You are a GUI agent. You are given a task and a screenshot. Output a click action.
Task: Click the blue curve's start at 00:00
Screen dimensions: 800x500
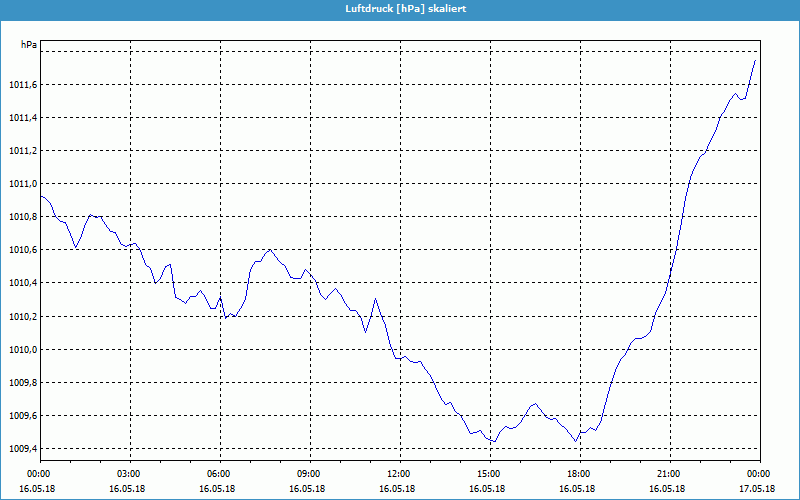(41, 196)
